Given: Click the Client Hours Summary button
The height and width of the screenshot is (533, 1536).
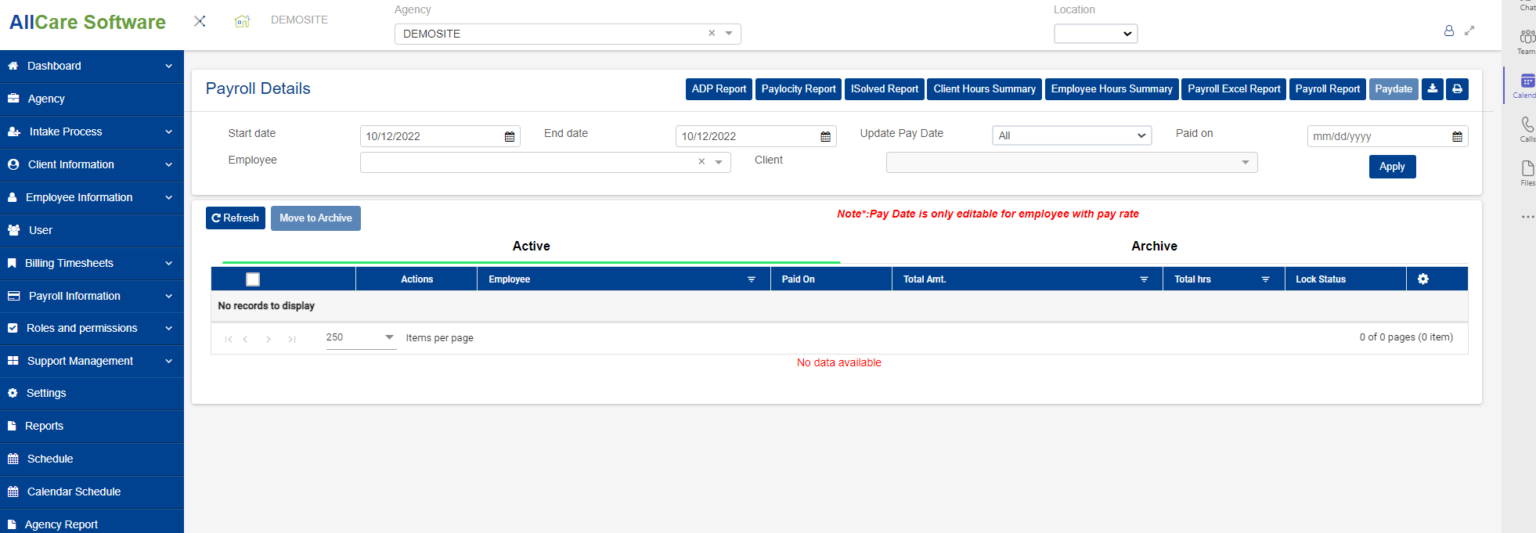Looking at the screenshot, I should pyautogui.click(x=984, y=89).
